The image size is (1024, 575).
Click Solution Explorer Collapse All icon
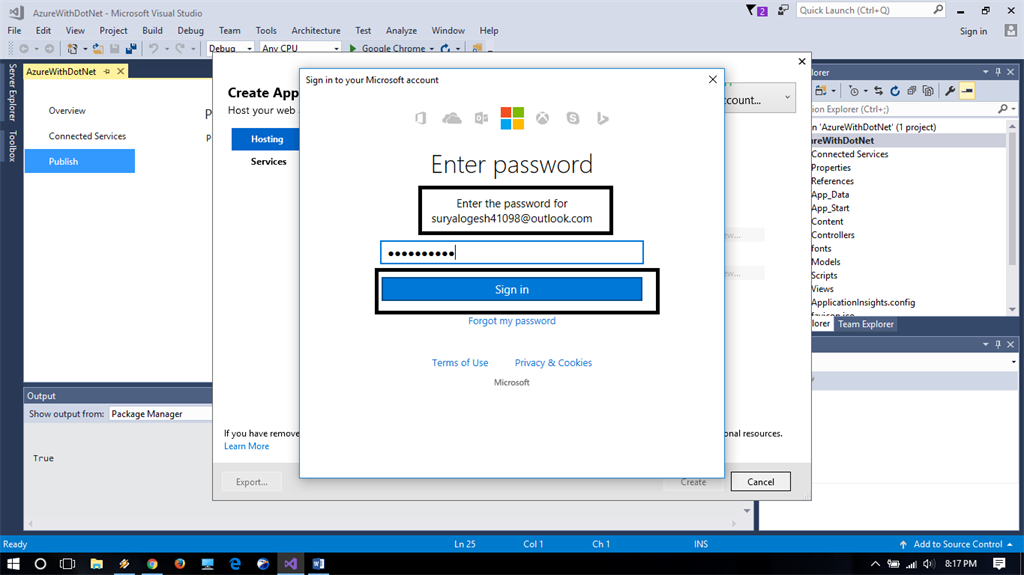912,91
